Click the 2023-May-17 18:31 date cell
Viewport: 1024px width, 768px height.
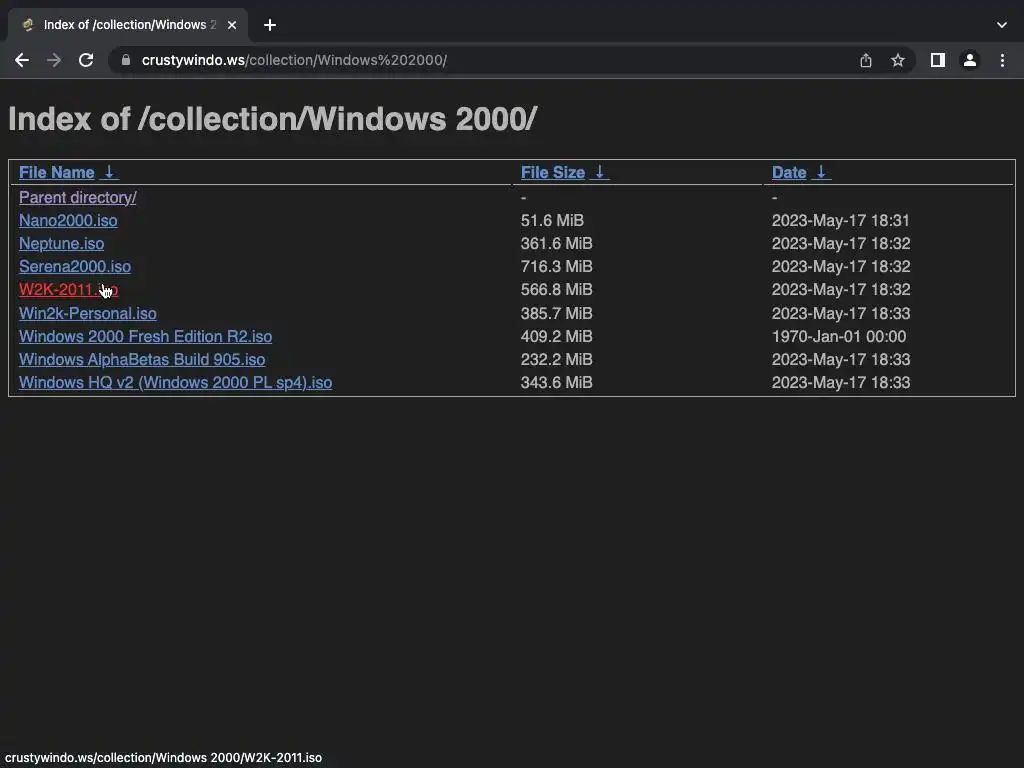click(840, 221)
